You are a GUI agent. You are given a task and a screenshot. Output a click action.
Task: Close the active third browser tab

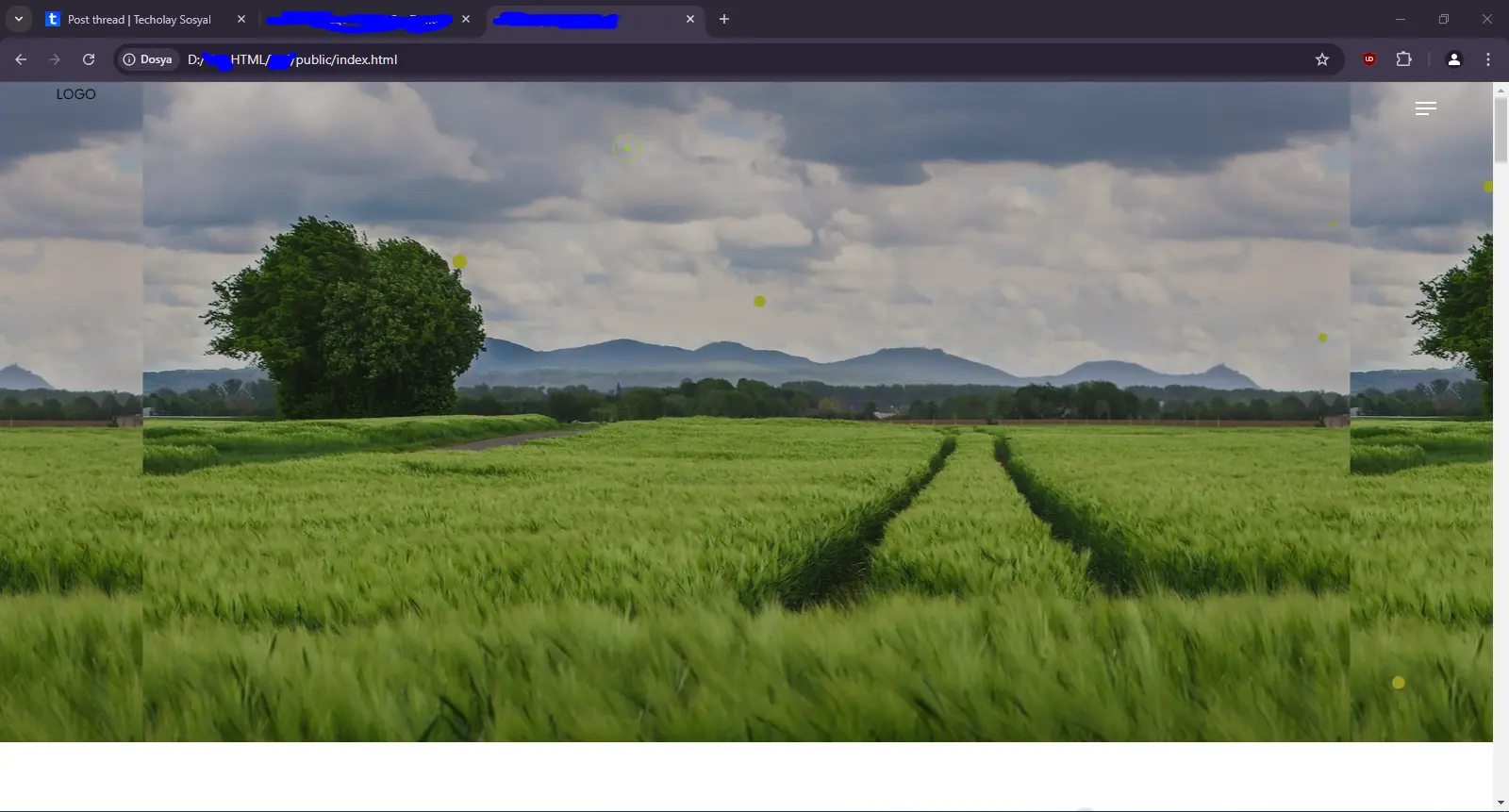[x=690, y=19]
